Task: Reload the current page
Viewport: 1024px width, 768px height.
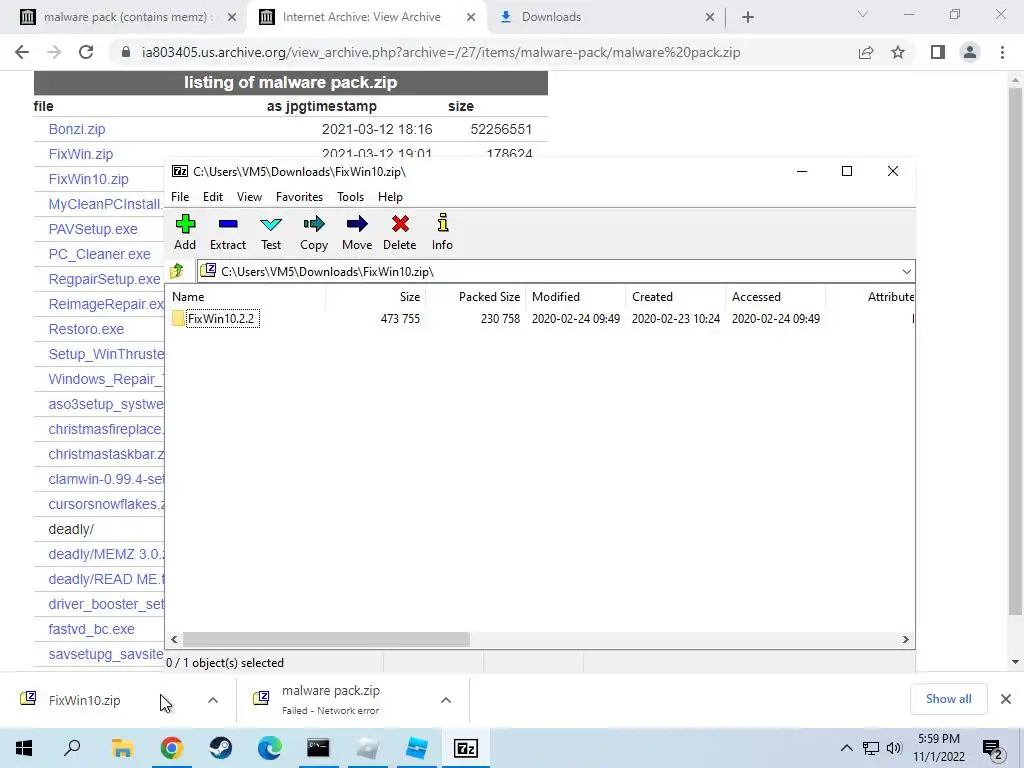Action: [x=86, y=52]
